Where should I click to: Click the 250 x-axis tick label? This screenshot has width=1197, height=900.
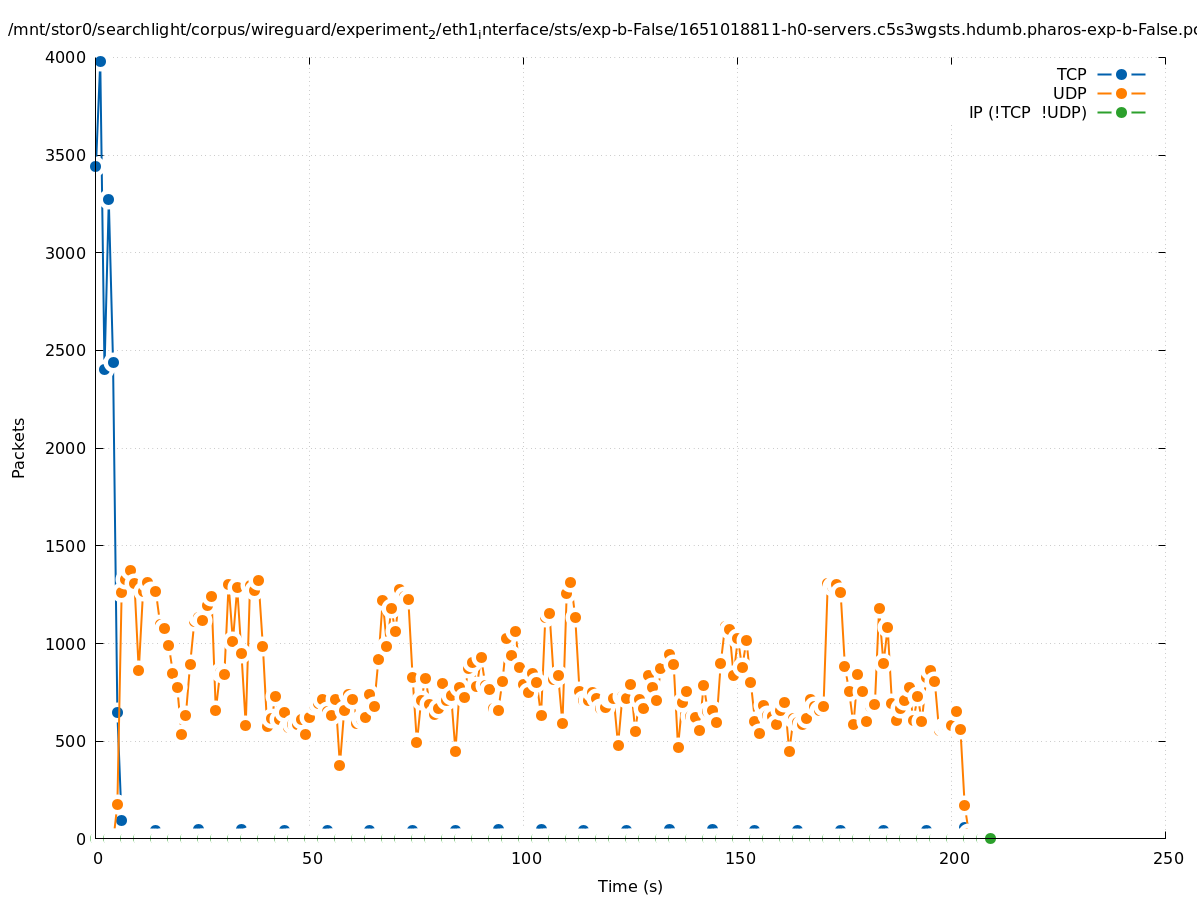[1167, 858]
